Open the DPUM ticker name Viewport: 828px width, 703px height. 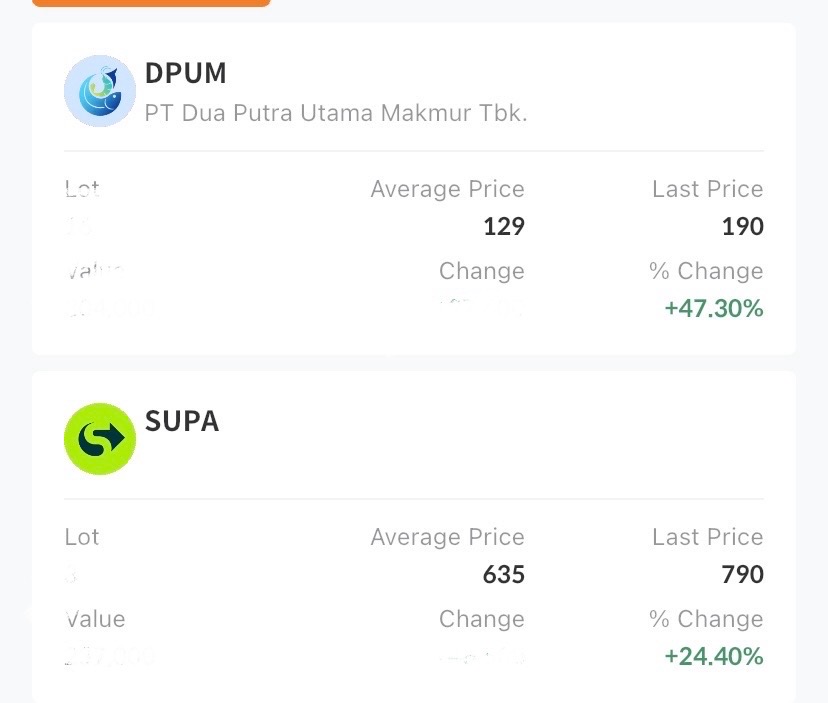(186, 73)
